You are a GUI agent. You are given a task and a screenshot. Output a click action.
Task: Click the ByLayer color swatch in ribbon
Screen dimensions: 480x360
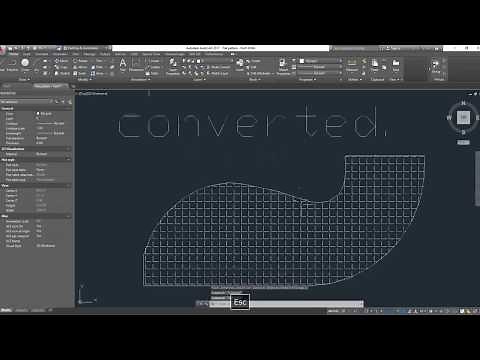coord(302,61)
